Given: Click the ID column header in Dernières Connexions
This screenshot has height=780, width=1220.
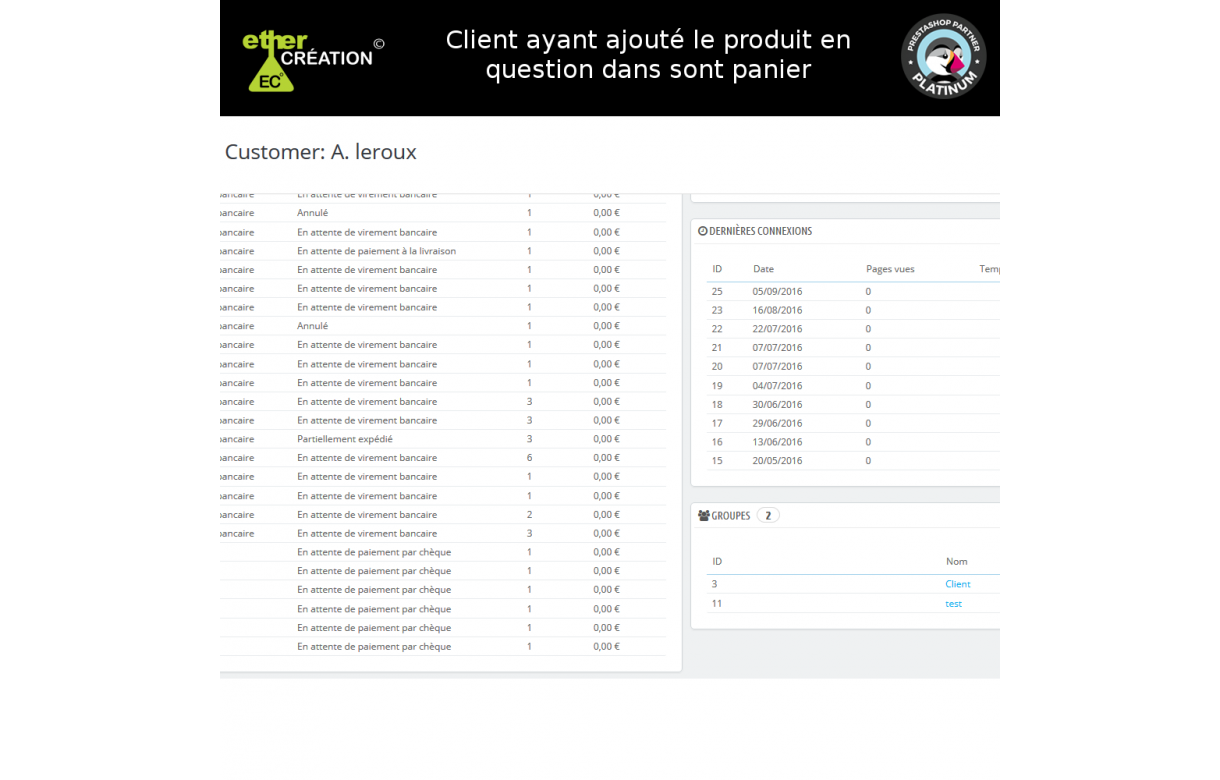Looking at the screenshot, I should [717, 269].
